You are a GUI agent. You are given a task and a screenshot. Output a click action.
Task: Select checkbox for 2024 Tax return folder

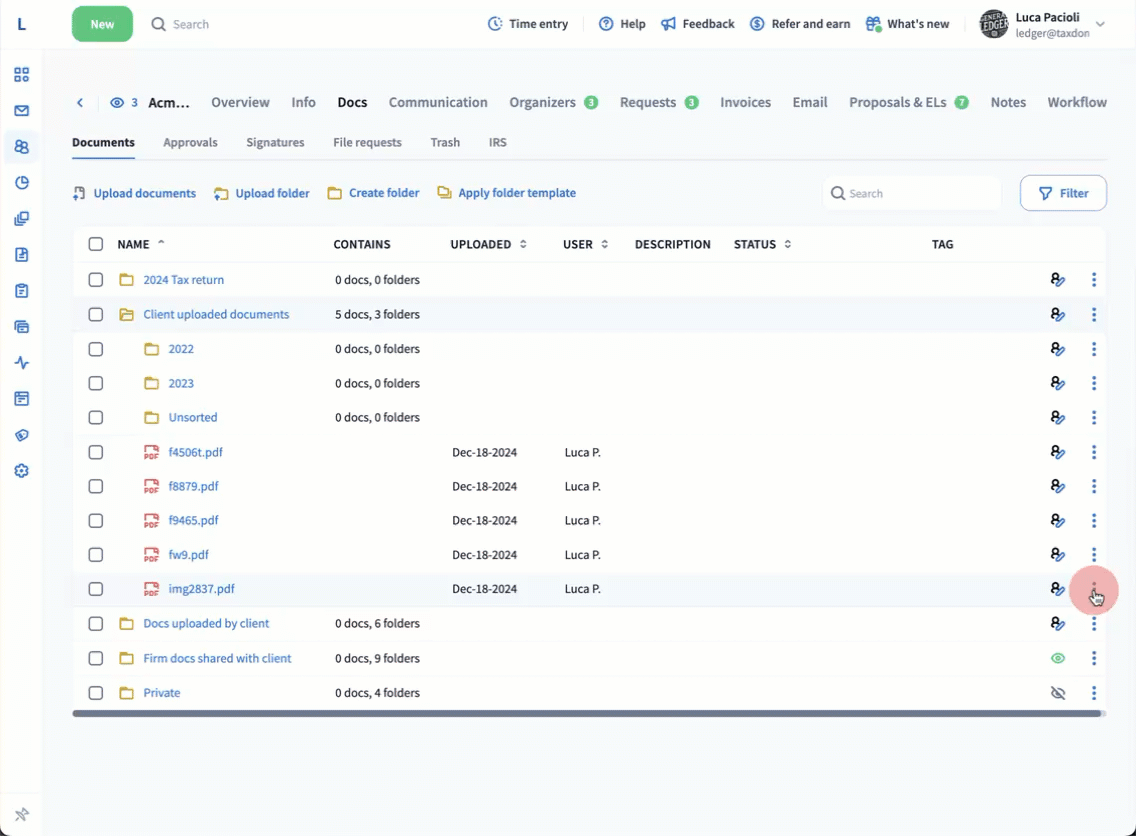pyautogui.click(x=96, y=280)
